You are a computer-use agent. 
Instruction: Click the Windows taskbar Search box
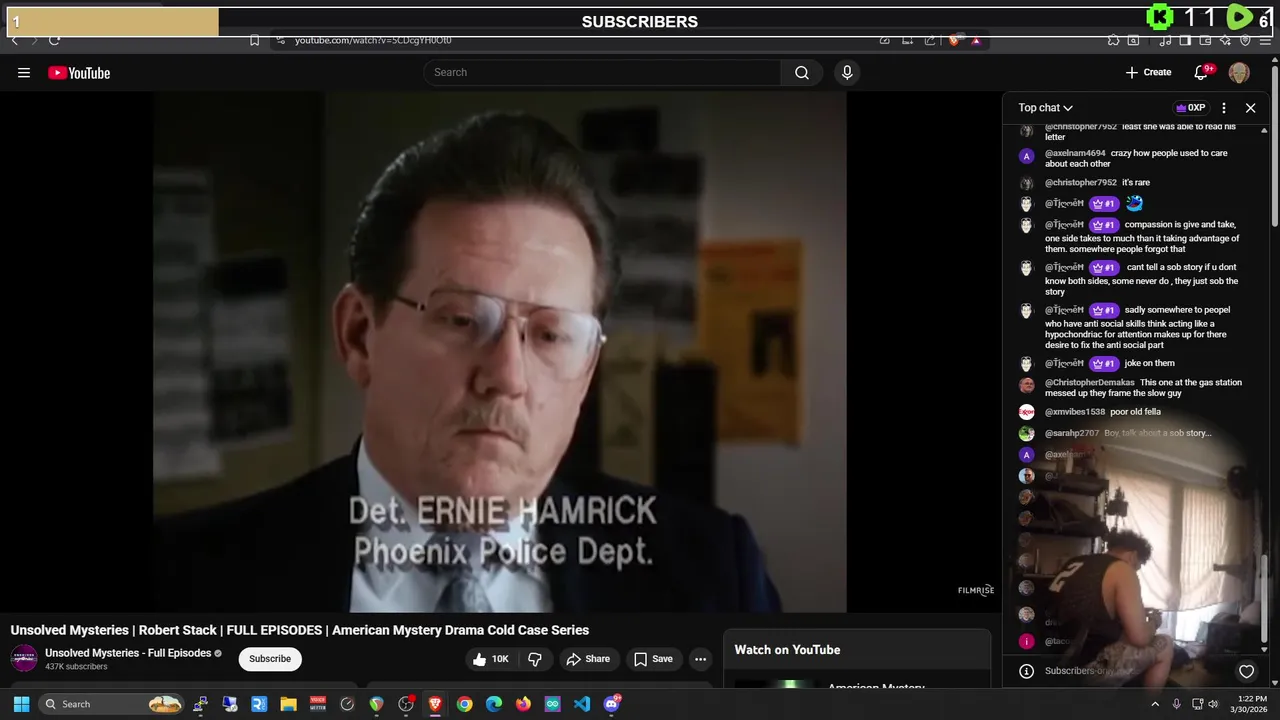click(112, 704)
